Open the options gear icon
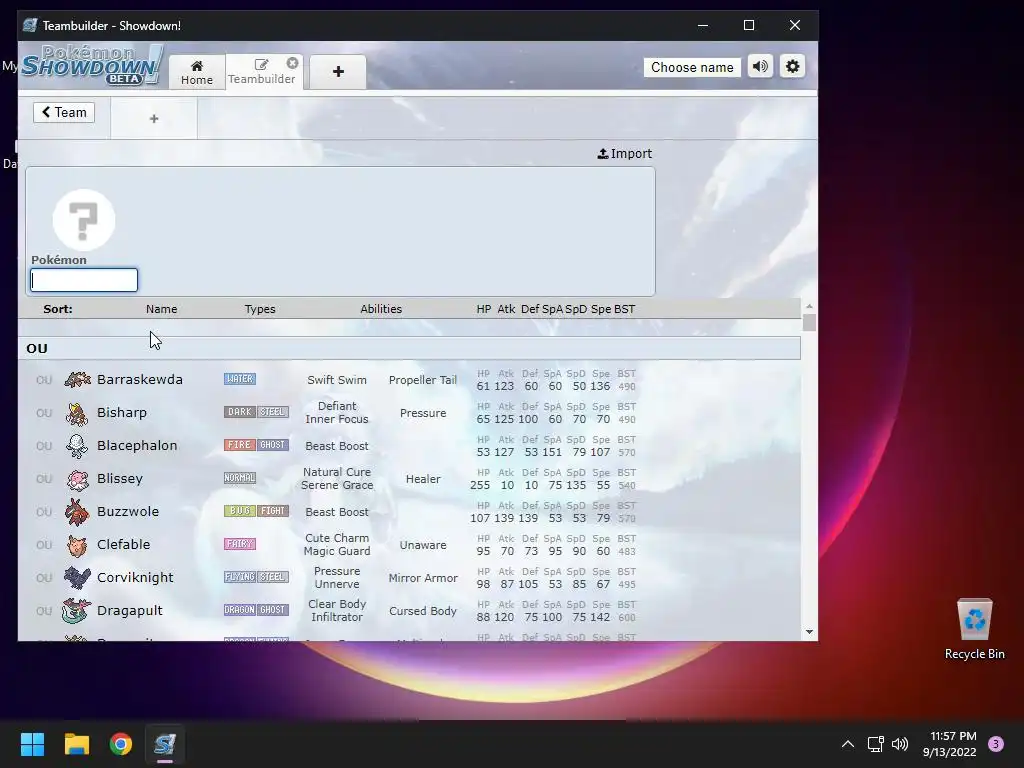The image size is (1024, 768). point(792,67)
